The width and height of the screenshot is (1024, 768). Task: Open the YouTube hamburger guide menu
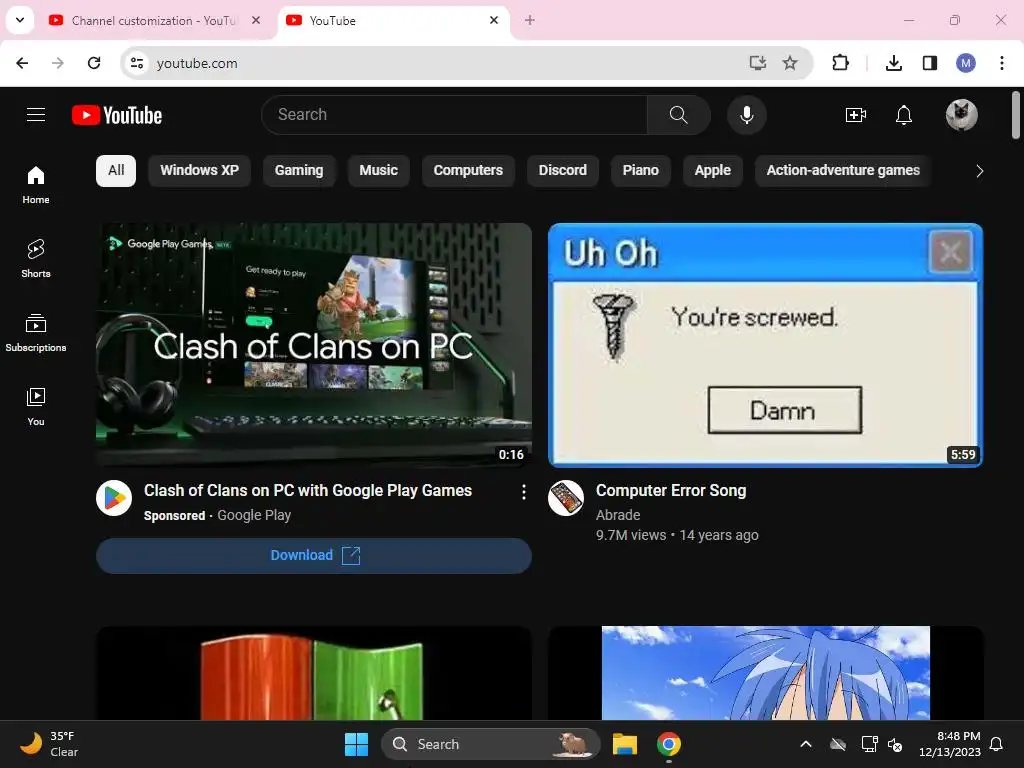pos(36,115)
